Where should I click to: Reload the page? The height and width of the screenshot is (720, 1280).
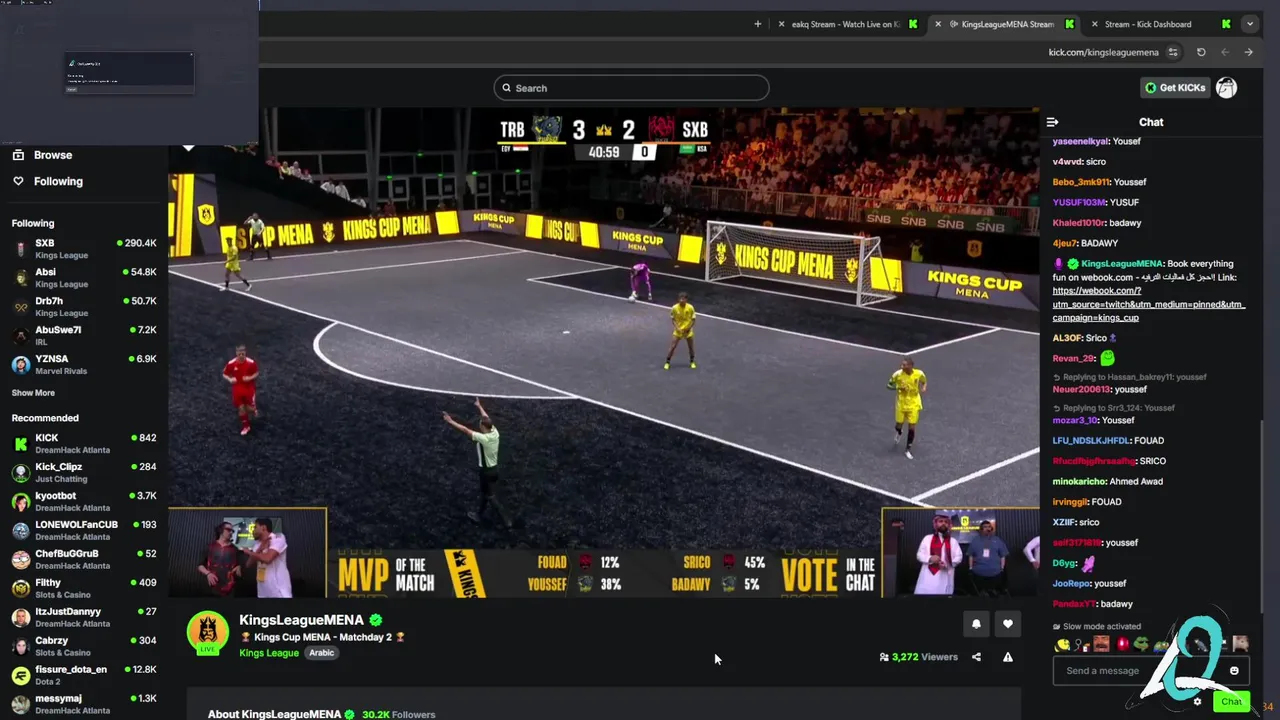(1201, 52)
